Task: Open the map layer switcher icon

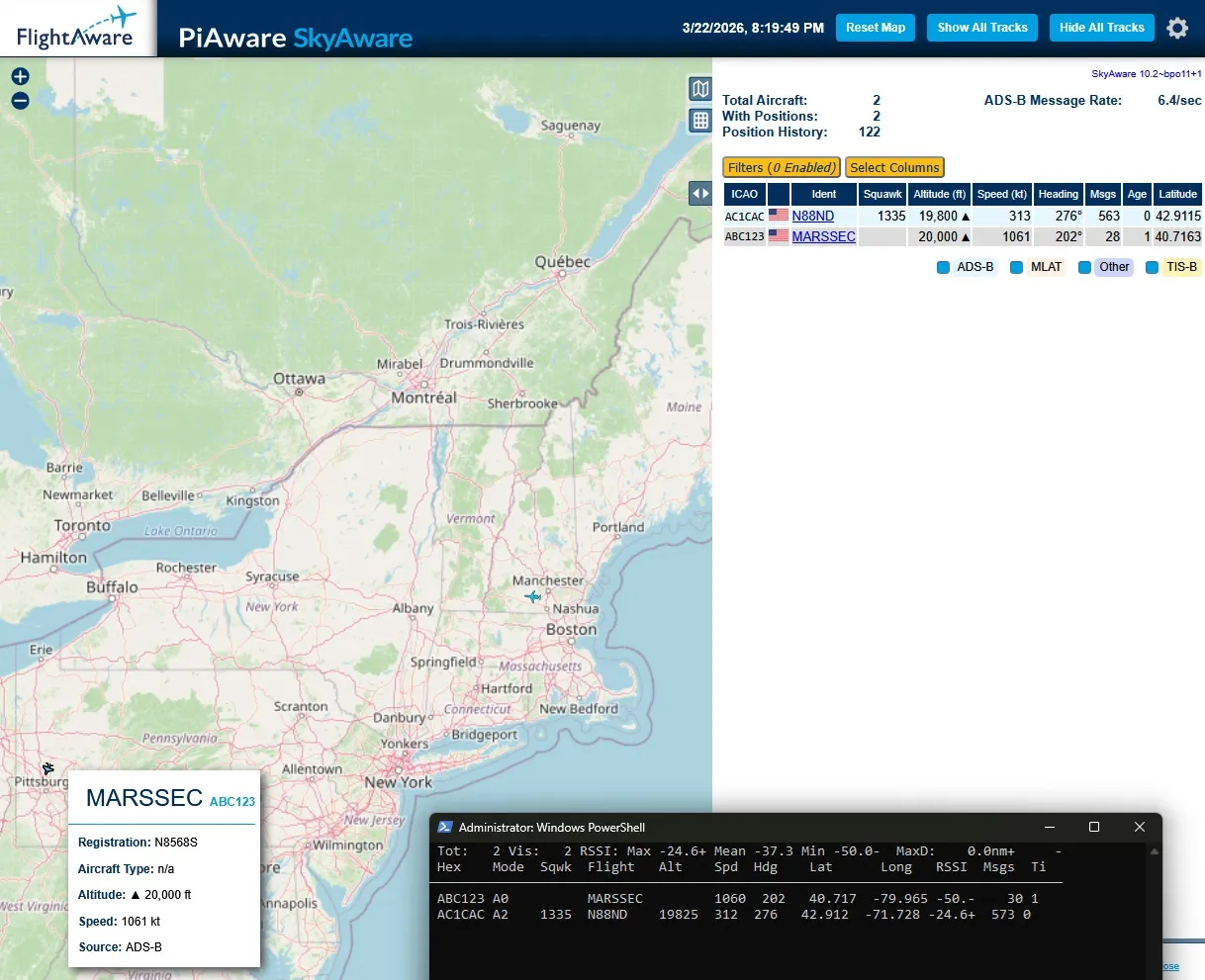Action: point(700,89)
